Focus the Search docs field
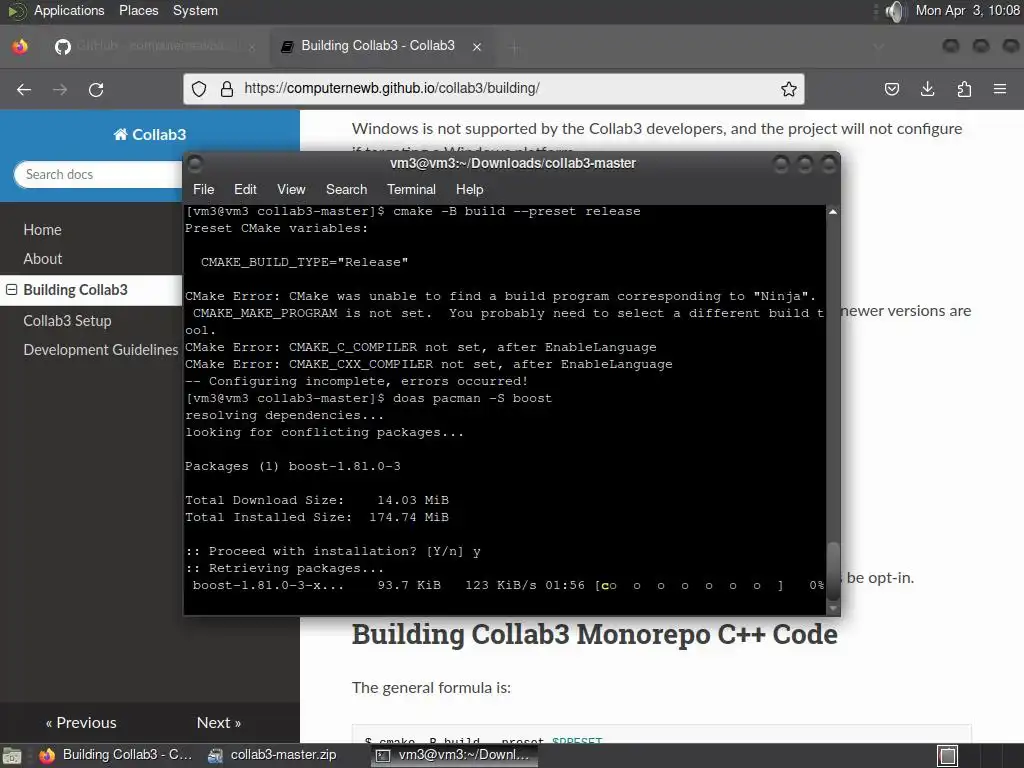Image resolution: width=1024 pixels, height=768 pixels. coord(98,174)
